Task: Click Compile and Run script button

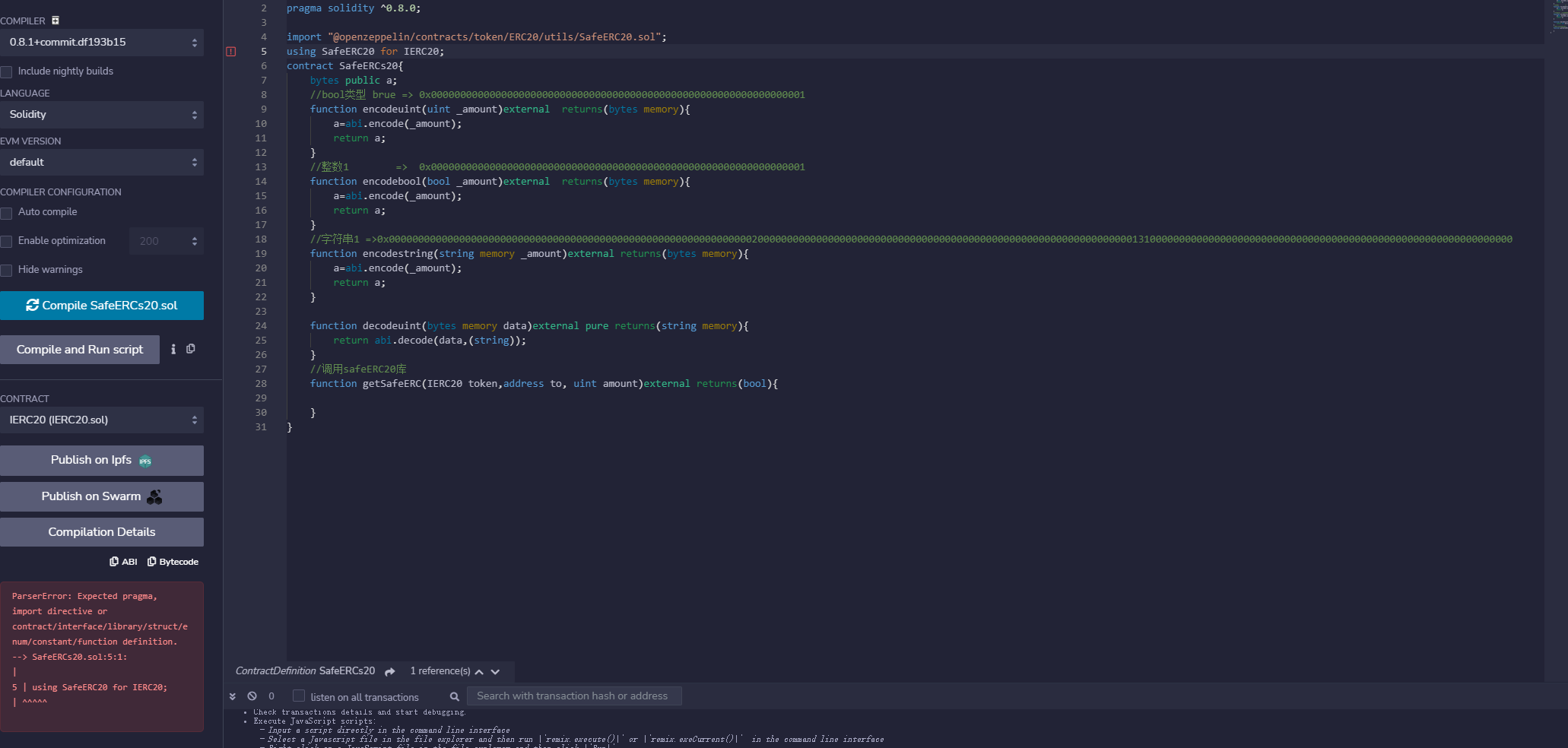Action: coord(80,350)
